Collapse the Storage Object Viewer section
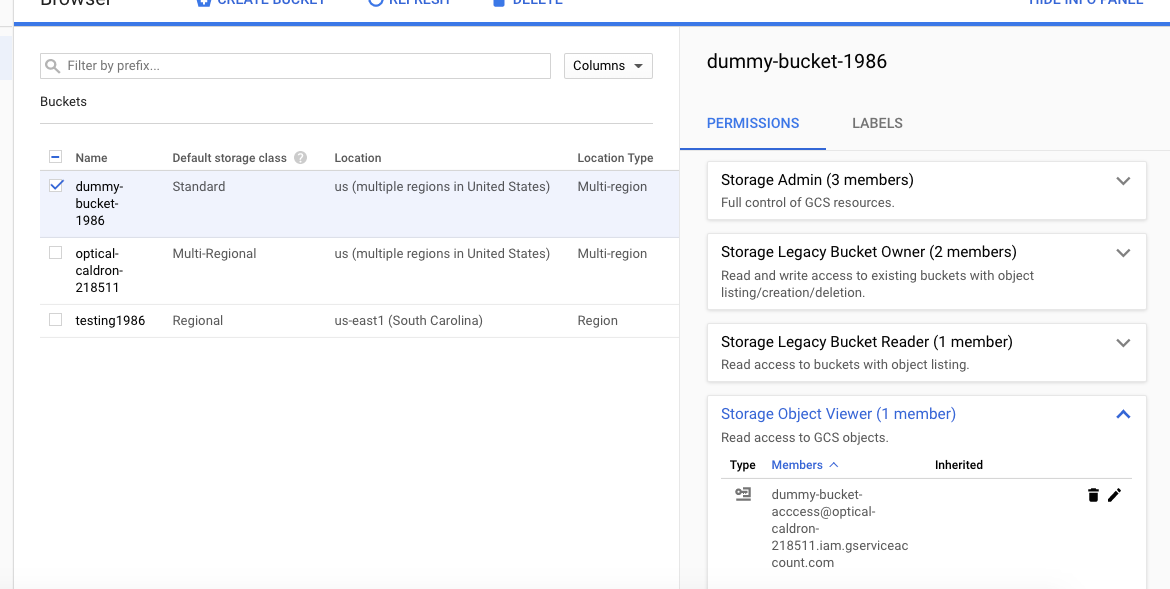This screenshot has height=589, width=1170. tap(1123, 413)
